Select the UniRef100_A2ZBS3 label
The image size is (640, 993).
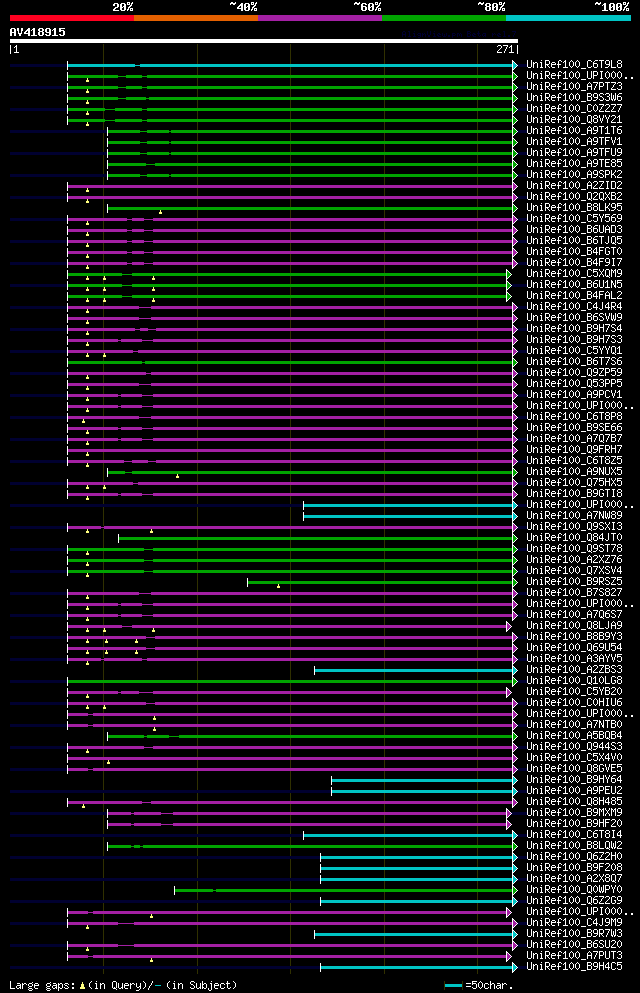coord(574,670)
